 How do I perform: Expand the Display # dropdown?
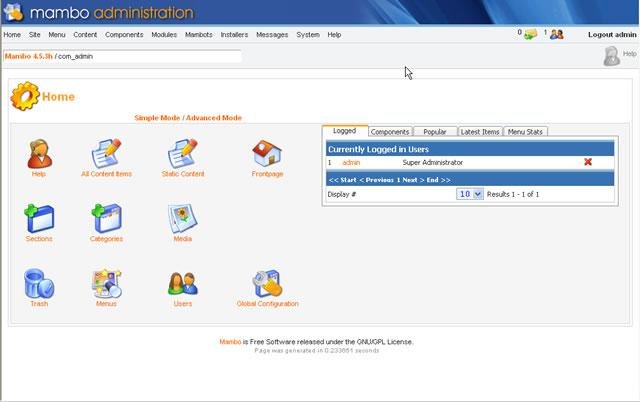470,194
